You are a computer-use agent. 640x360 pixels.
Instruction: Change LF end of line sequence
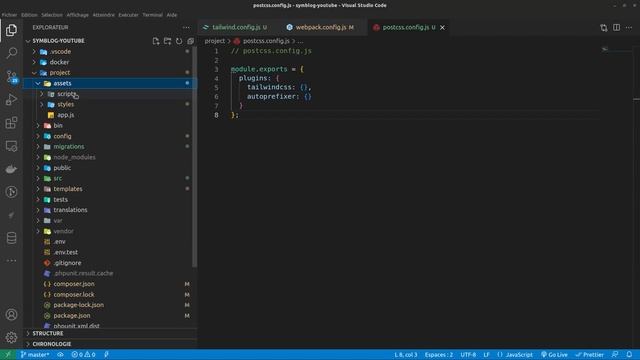point(487,355)
